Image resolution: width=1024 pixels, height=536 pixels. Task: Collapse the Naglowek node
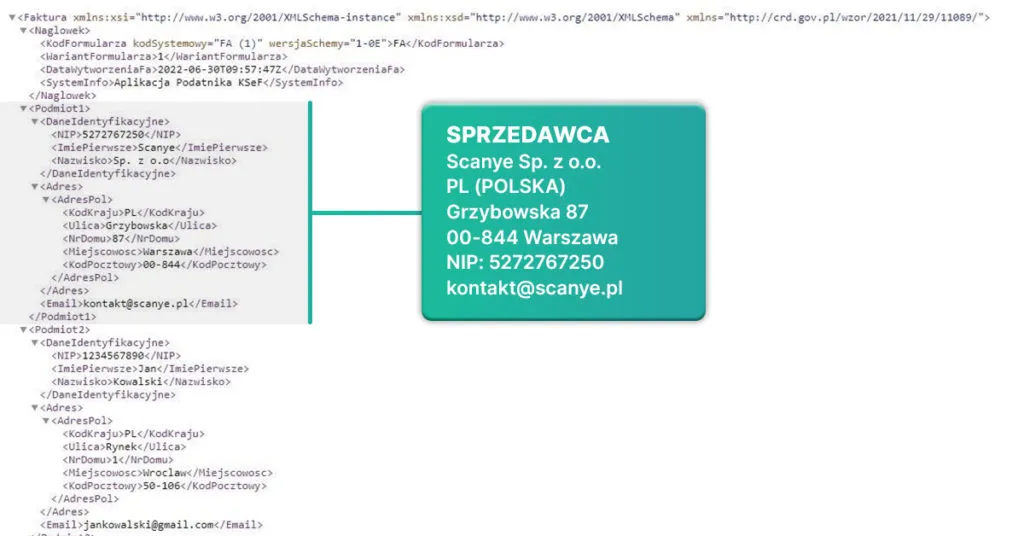(x=24, y=31)
